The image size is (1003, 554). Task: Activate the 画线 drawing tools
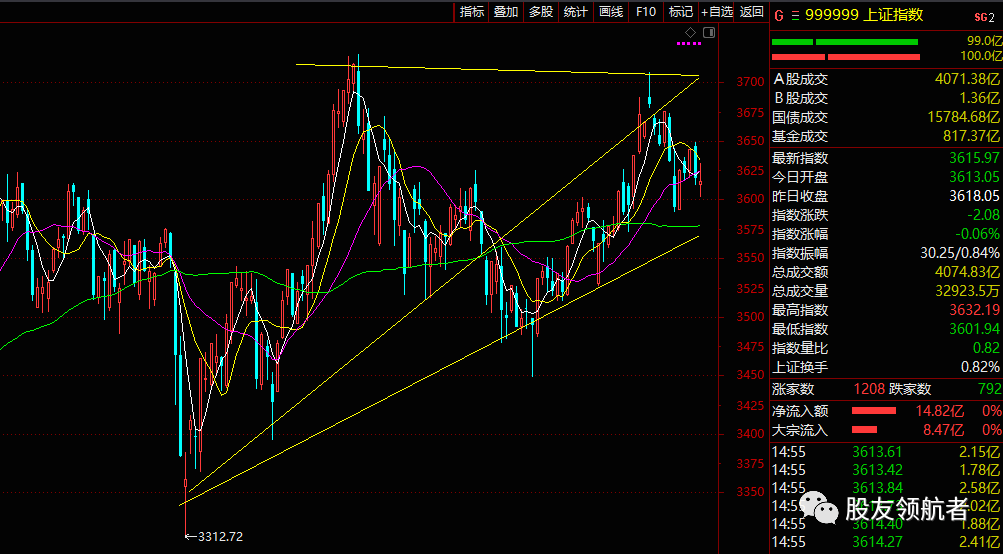[610, 12]
